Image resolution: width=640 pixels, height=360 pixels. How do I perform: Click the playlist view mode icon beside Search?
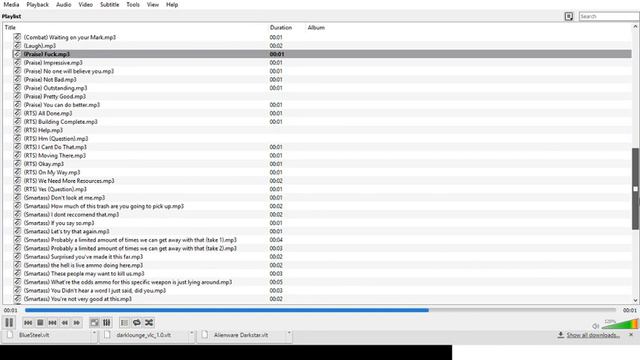click(x=569, y=16)
